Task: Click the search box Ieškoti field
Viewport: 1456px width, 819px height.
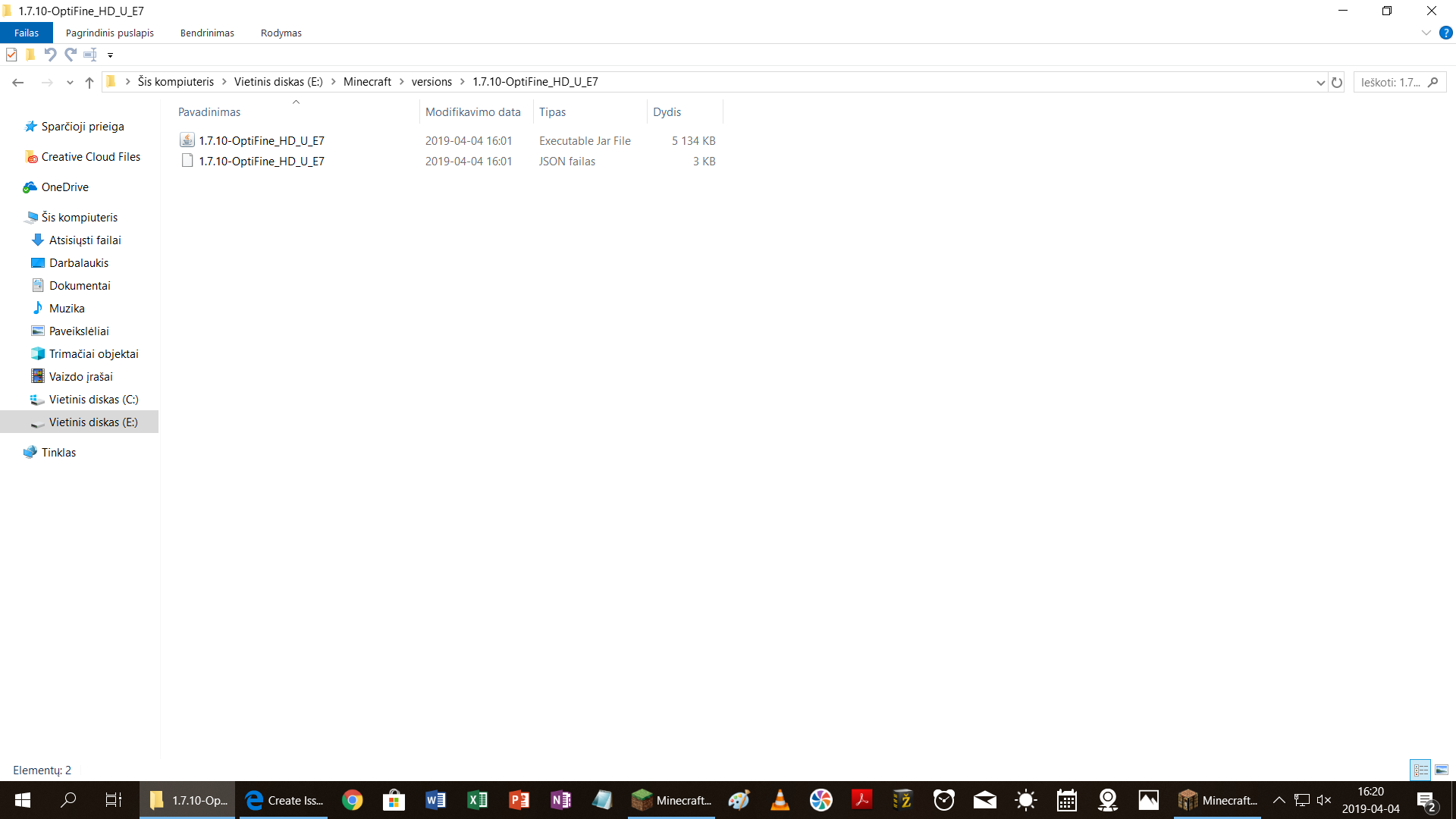Action: 1392,83
